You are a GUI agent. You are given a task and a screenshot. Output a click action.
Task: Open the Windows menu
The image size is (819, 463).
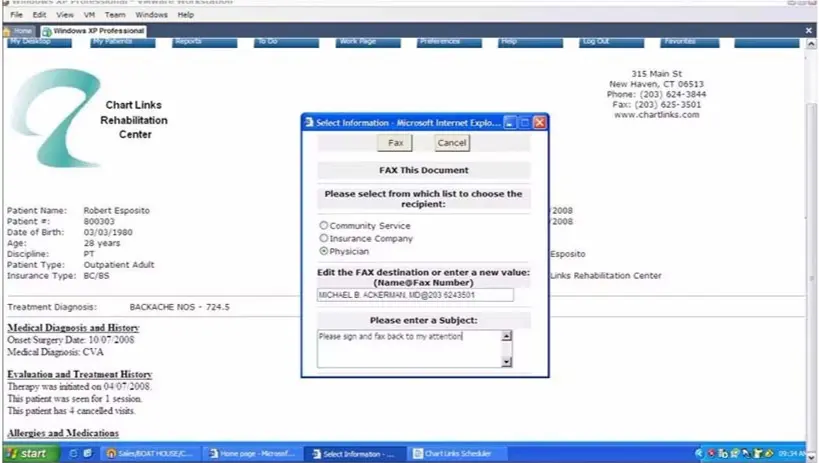pos(151,15)
